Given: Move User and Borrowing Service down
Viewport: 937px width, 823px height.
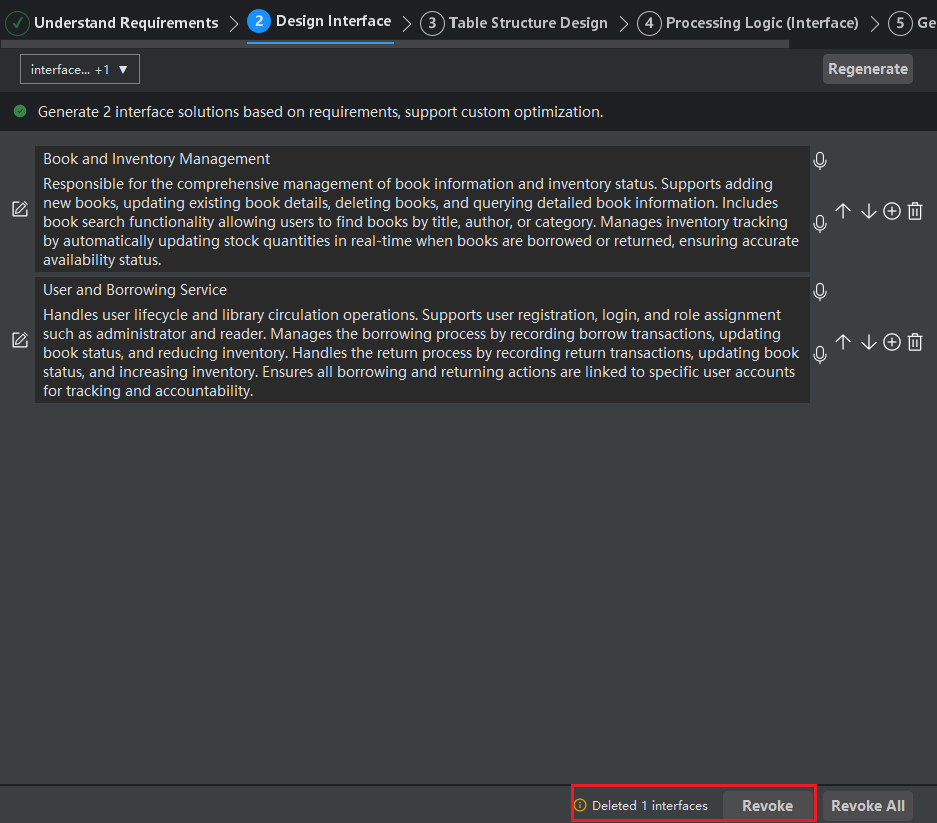Looking at the screenshot, I should 868,342.
